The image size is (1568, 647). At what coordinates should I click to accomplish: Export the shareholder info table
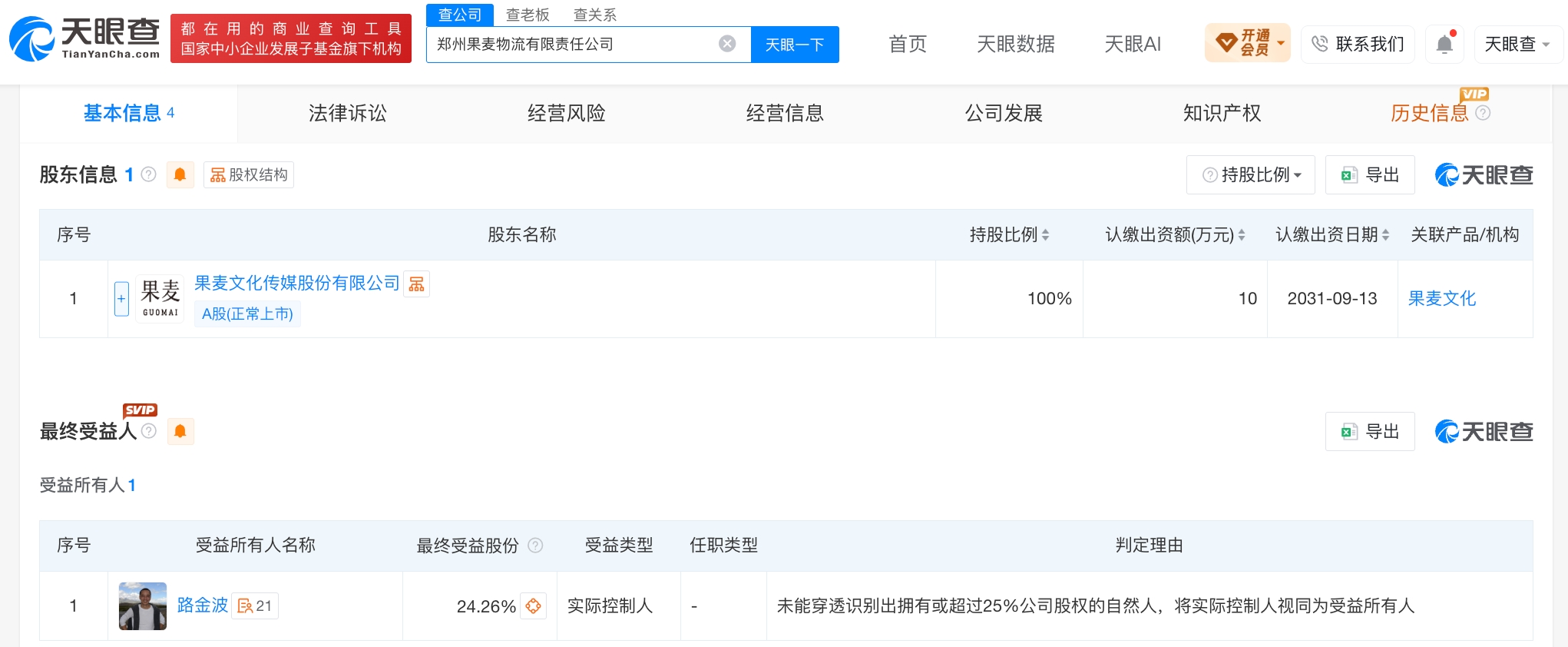(1370, 175)
